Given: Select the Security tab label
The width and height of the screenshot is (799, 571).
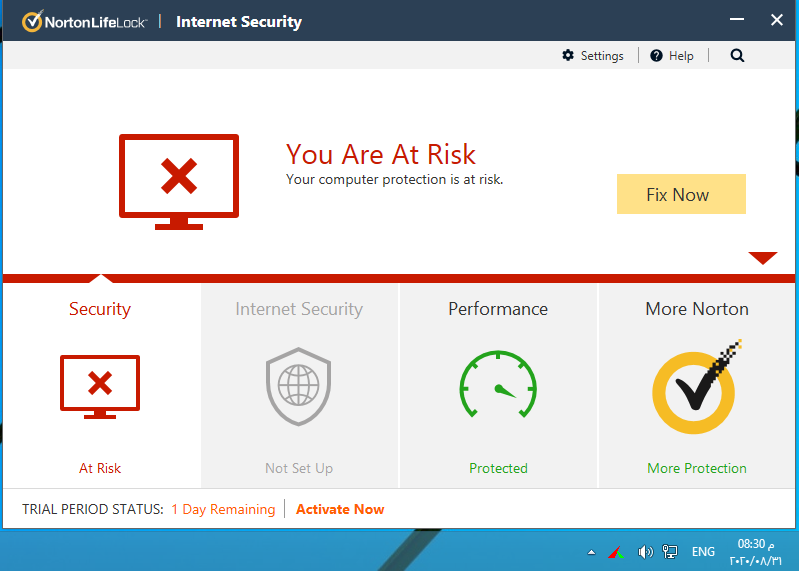Looking at the screenshot, I should click(x=100, y=309).
